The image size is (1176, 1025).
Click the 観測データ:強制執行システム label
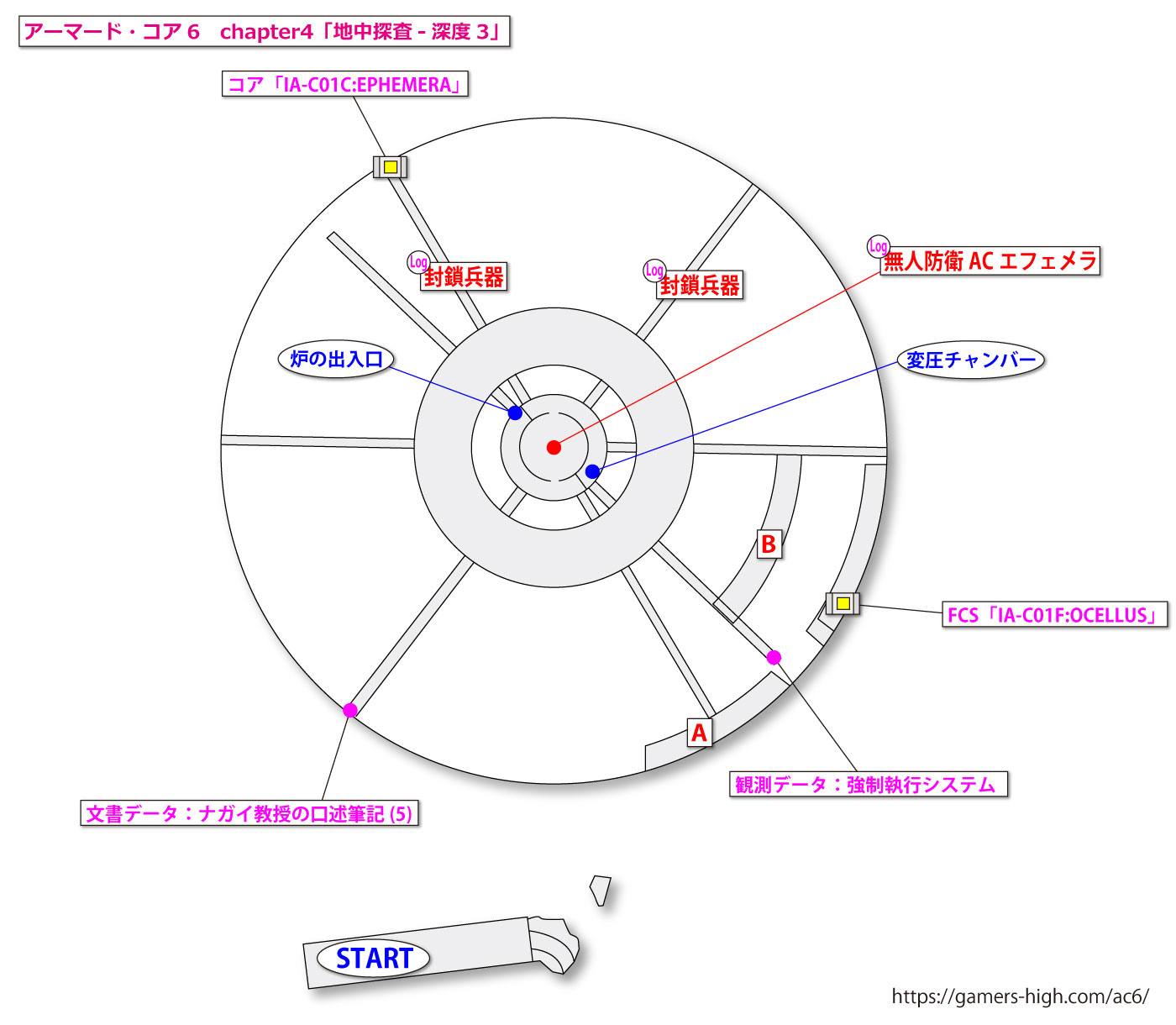pos(868,785)
